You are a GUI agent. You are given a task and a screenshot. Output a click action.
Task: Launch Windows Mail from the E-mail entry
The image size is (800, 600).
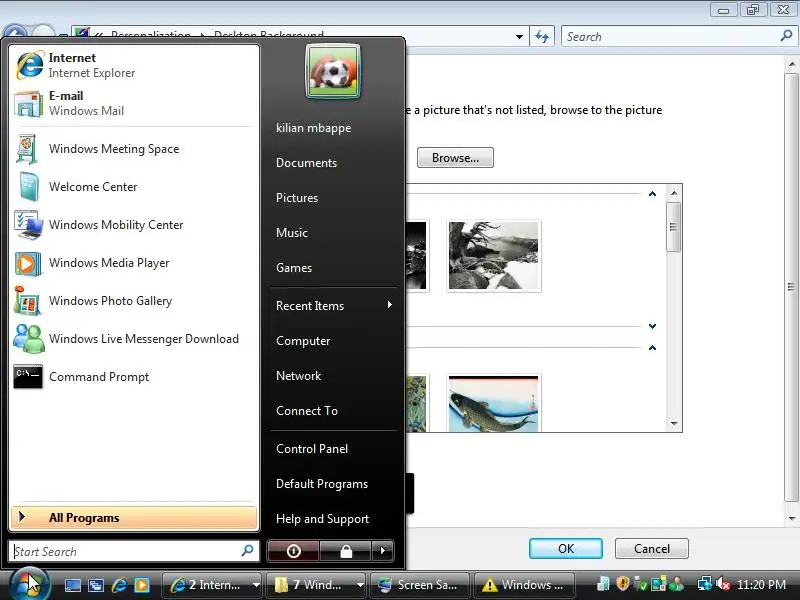(134, 103)
